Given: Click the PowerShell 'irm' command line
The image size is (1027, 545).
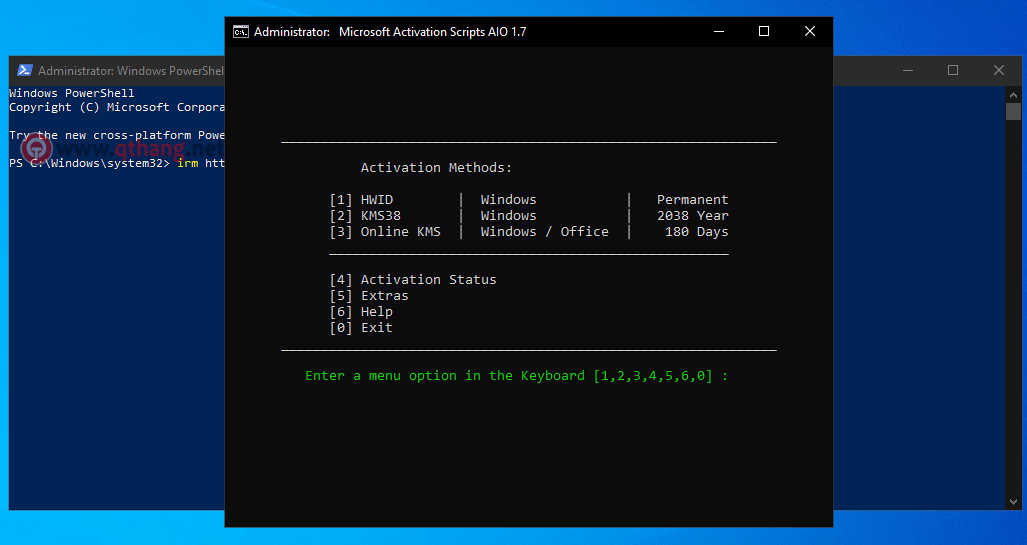Looking at the screenshot, I should [117, 163].
